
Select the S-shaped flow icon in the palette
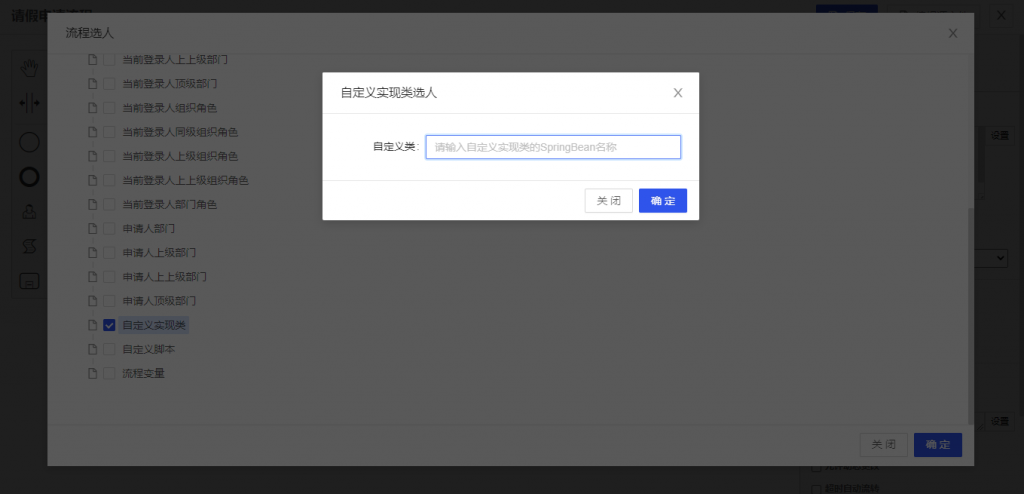click(30, 246)
